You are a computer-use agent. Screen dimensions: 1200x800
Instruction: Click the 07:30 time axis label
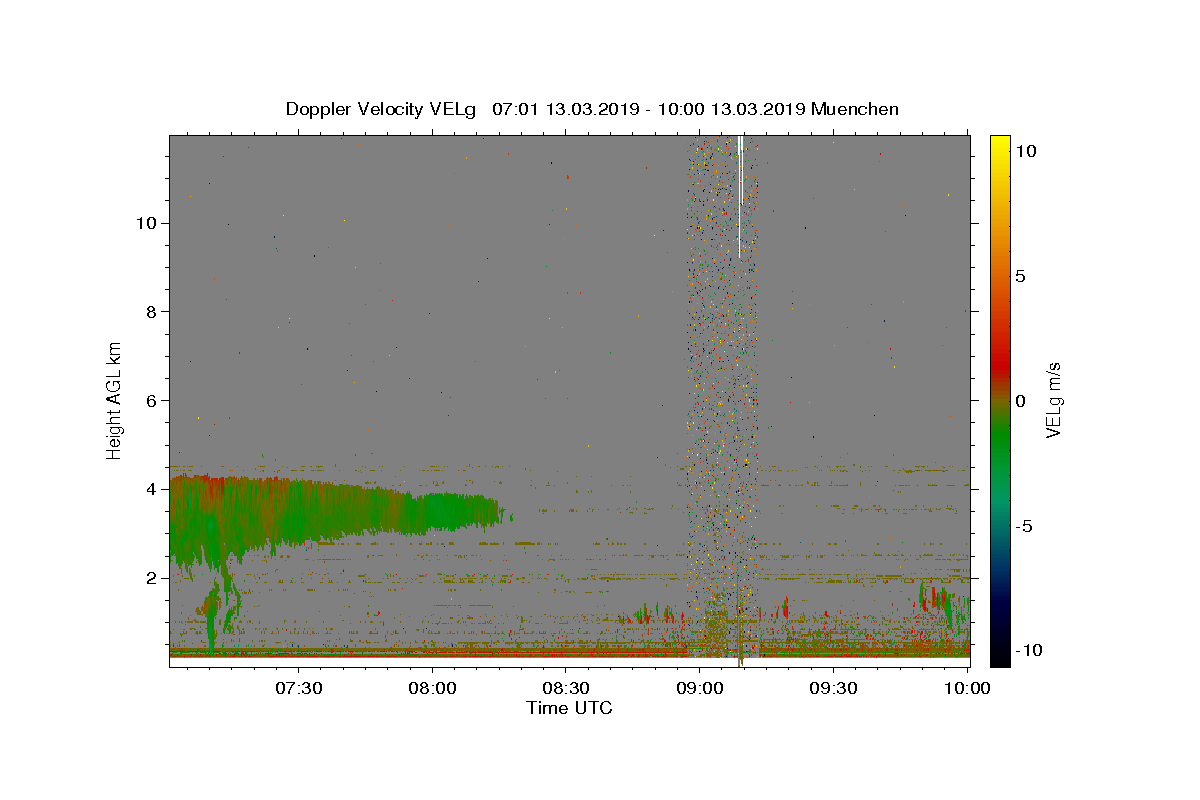[x=298, y=689]
